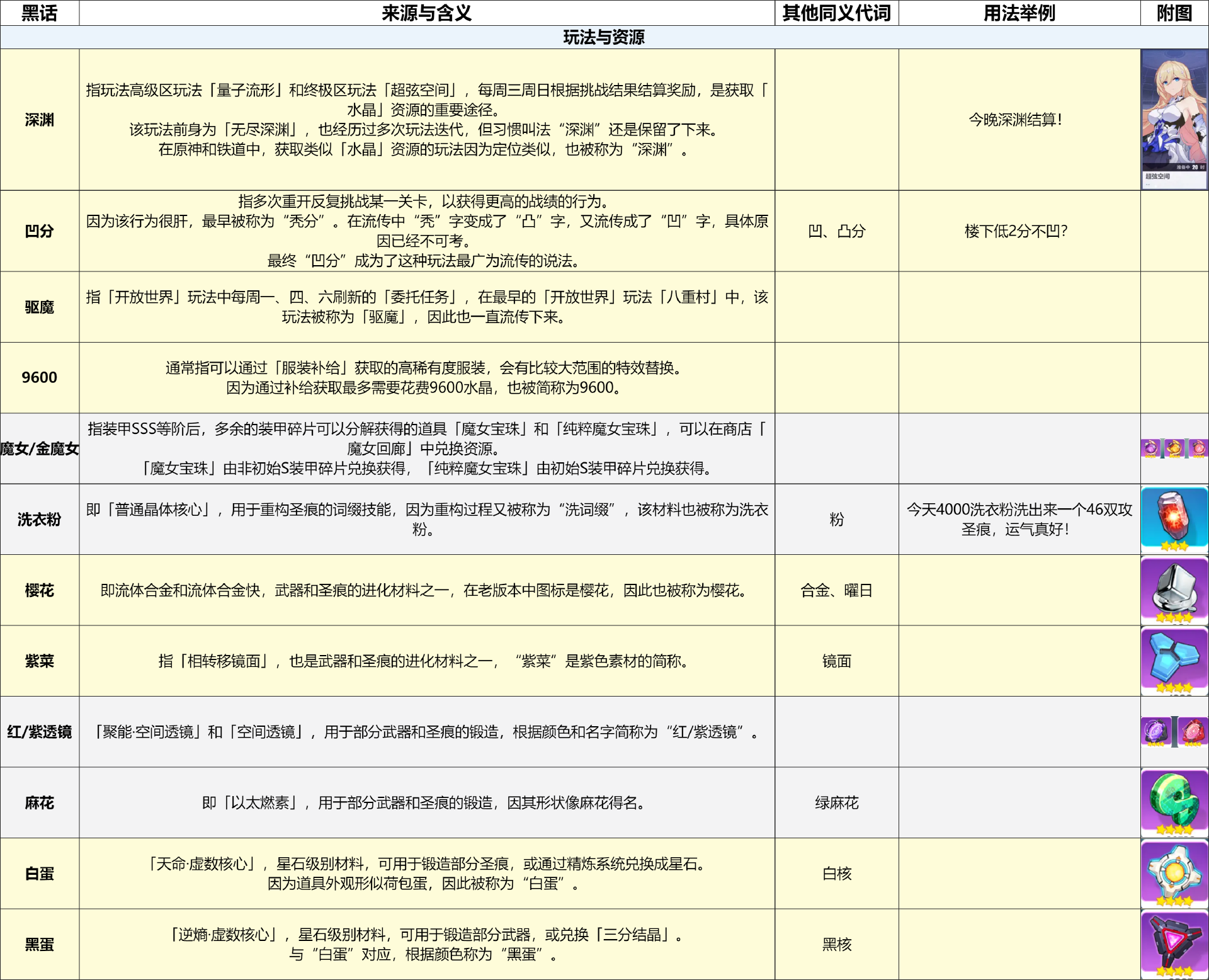This screenshot has height=980, width=1209.
Task: Click the 玩法与资源 section title row
Action: (x=604, y=37)
